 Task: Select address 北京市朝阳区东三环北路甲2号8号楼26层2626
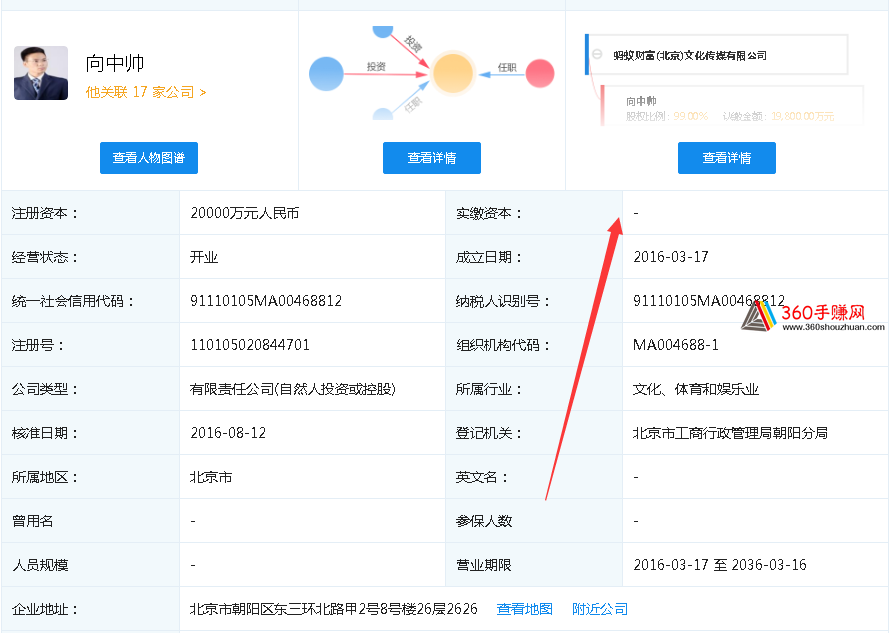(333, 609)
